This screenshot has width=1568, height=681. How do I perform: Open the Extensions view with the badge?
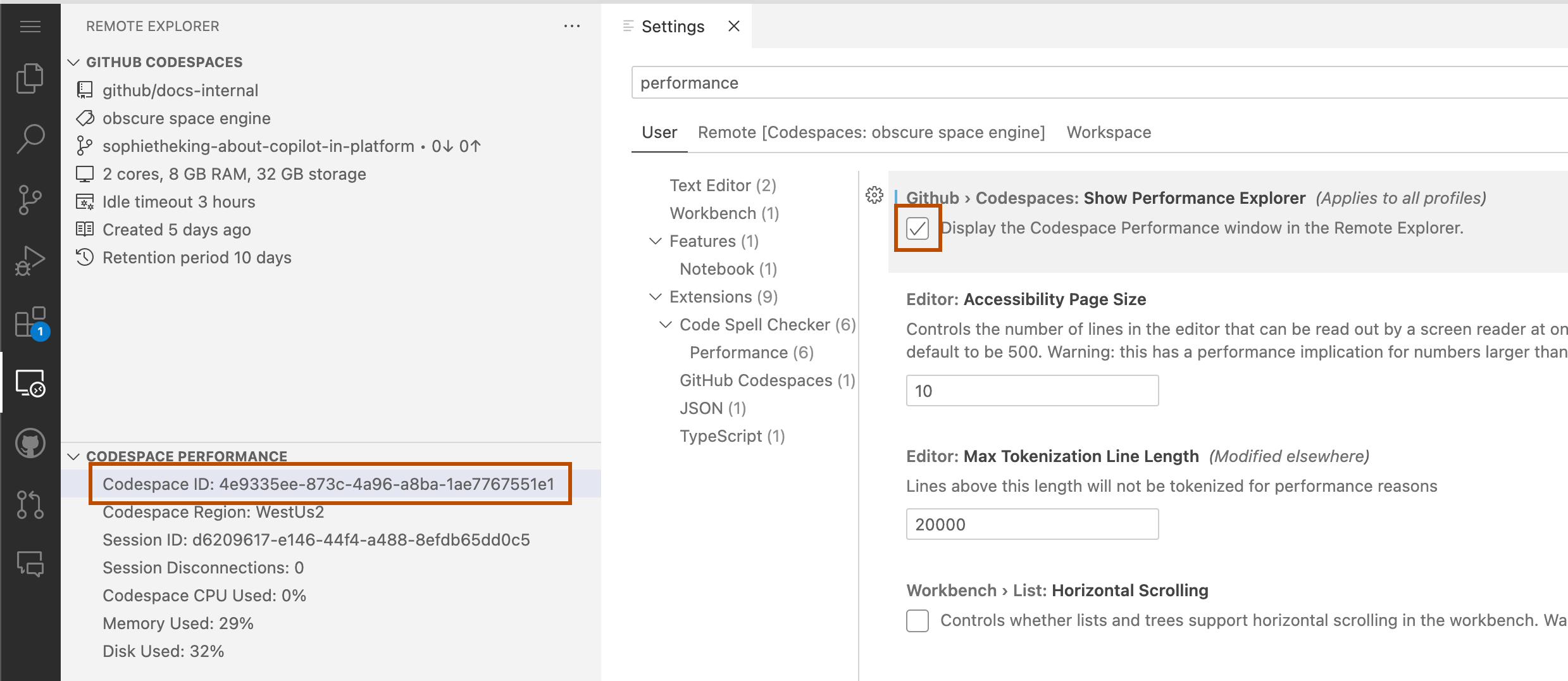30,322
